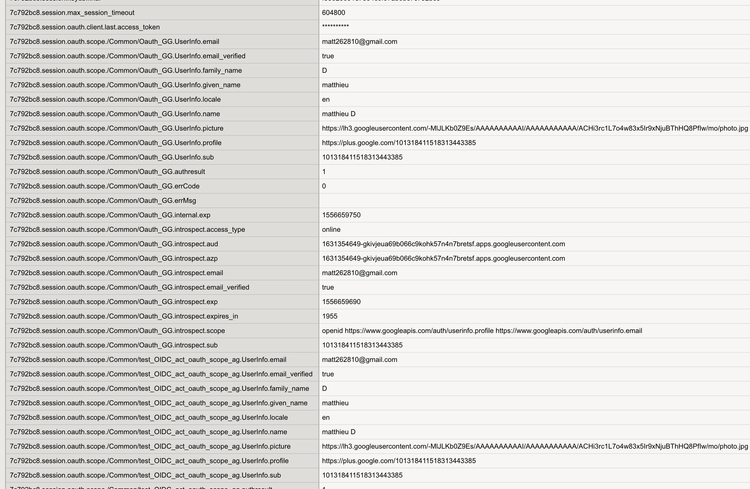Click the introspect.access_type value online
This screenshot has height=489, width=750.
331,229
